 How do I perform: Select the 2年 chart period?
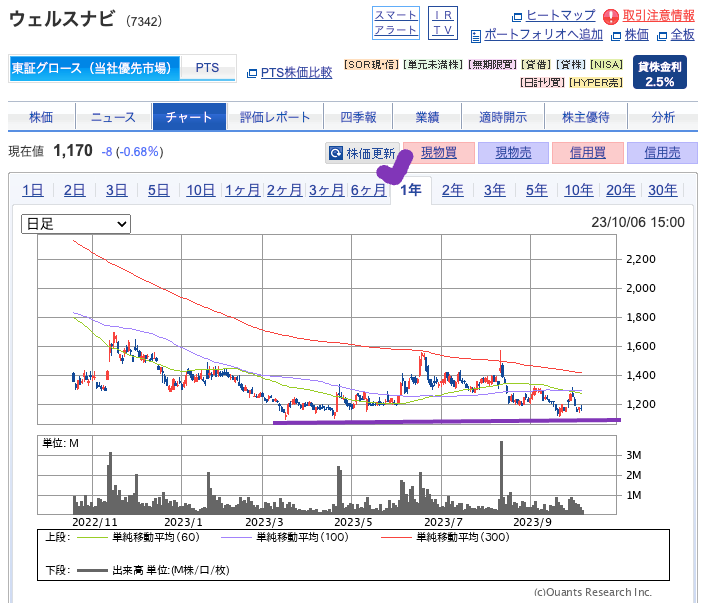click(453, 190)
